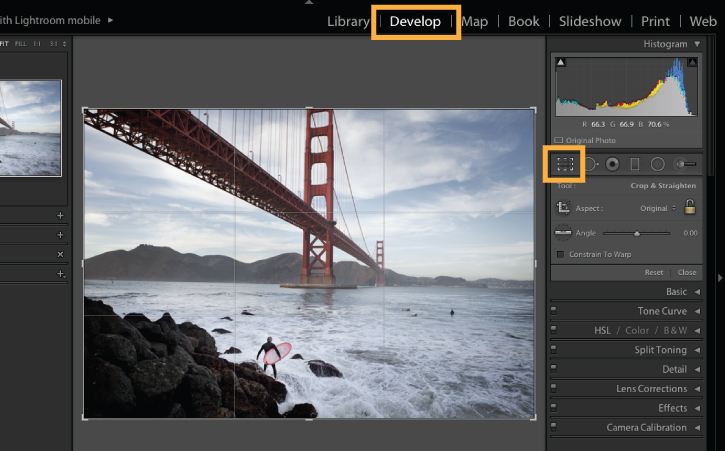This screenshot has height=451, width=725.
Task: Set navigator zoom to 1:1
Action: click(37, 44)
